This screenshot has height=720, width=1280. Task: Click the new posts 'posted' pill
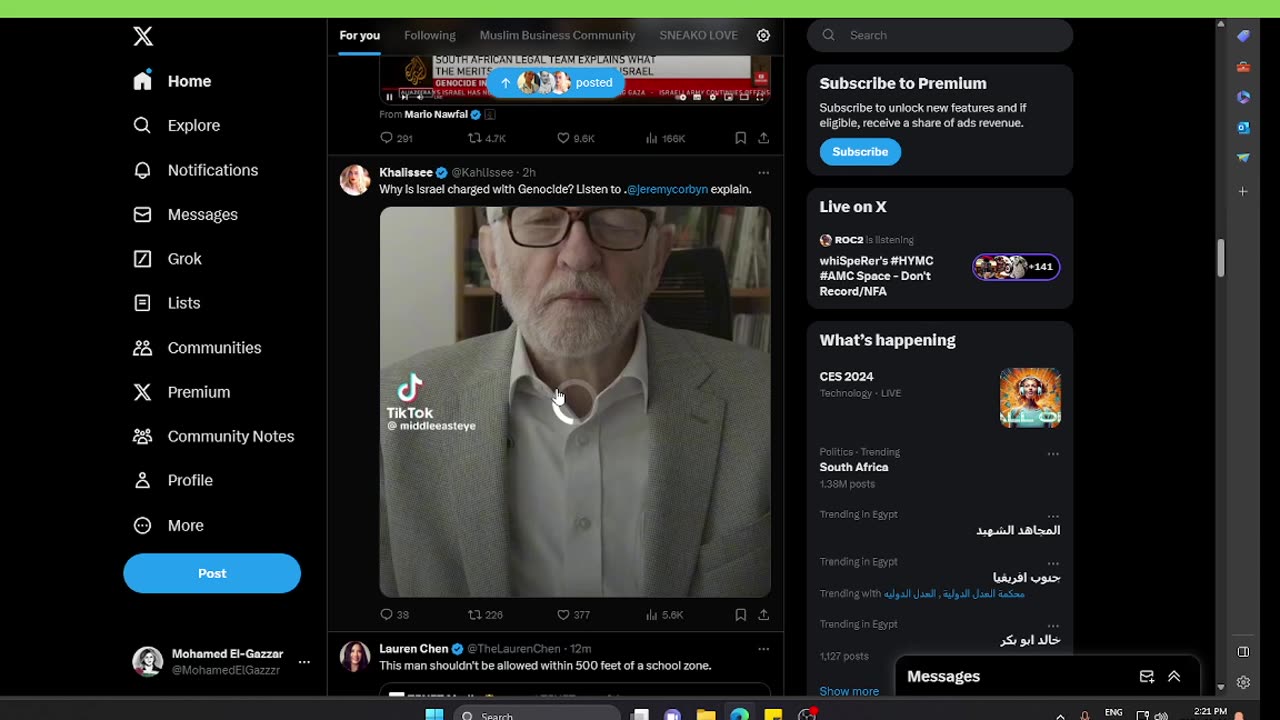pyautogui.click(x=557, y=83)
